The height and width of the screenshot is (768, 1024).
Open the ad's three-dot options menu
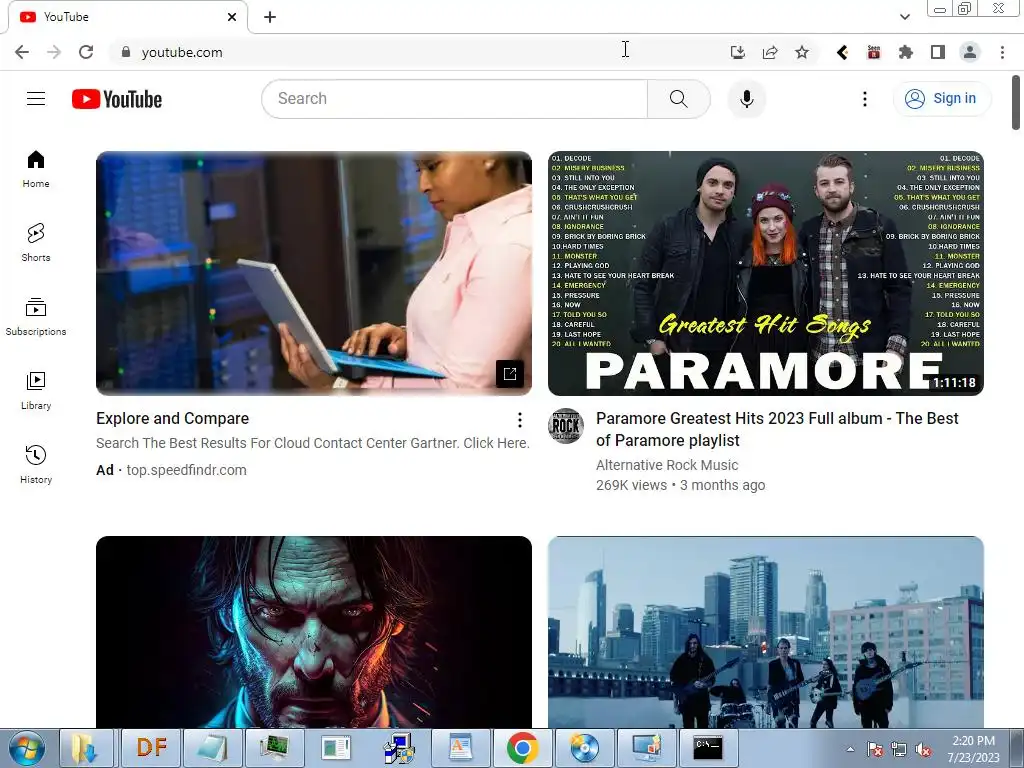[x=519, y=419]
